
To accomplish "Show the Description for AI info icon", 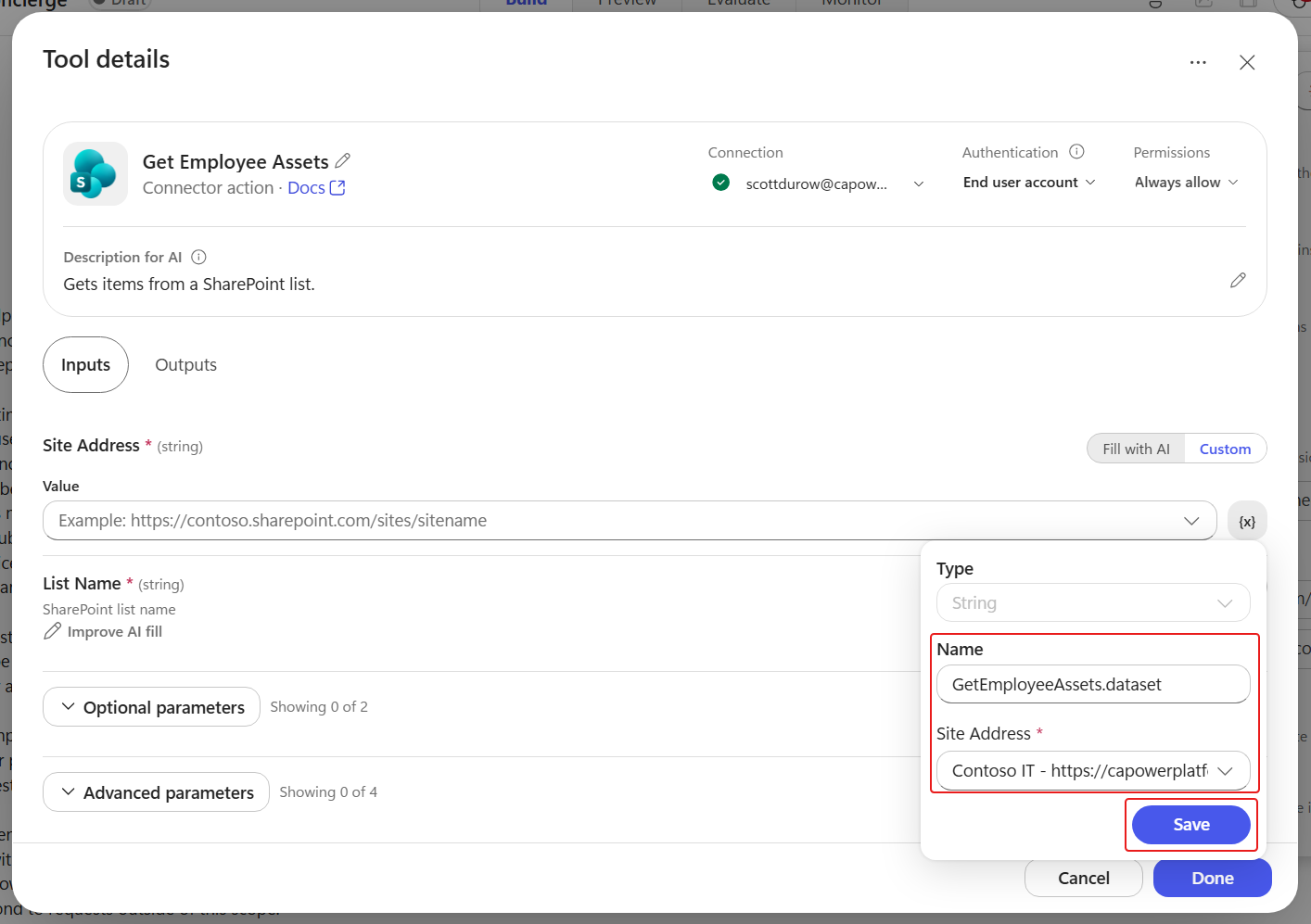I will click(x=198, y=257).
